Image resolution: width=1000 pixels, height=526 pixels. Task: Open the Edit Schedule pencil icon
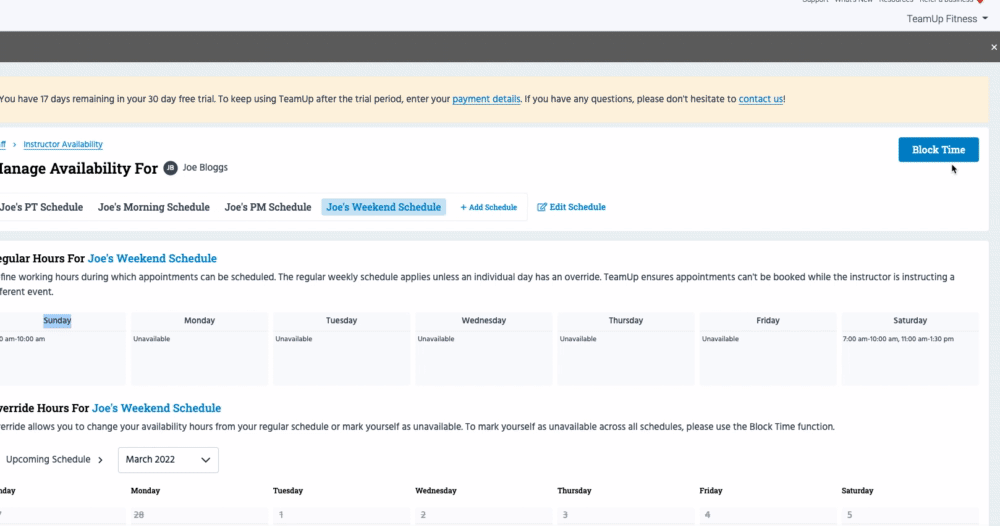click(542, 207)
